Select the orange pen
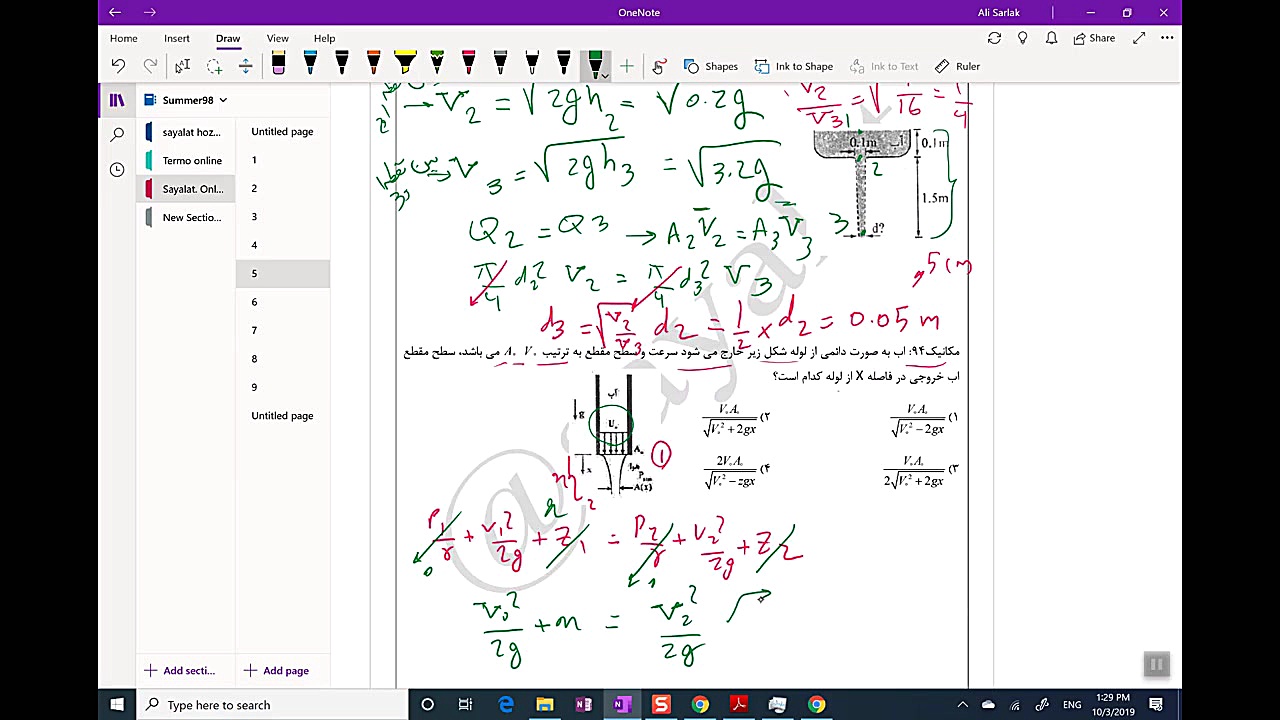 pyautogui.click(x=373, y=65)
